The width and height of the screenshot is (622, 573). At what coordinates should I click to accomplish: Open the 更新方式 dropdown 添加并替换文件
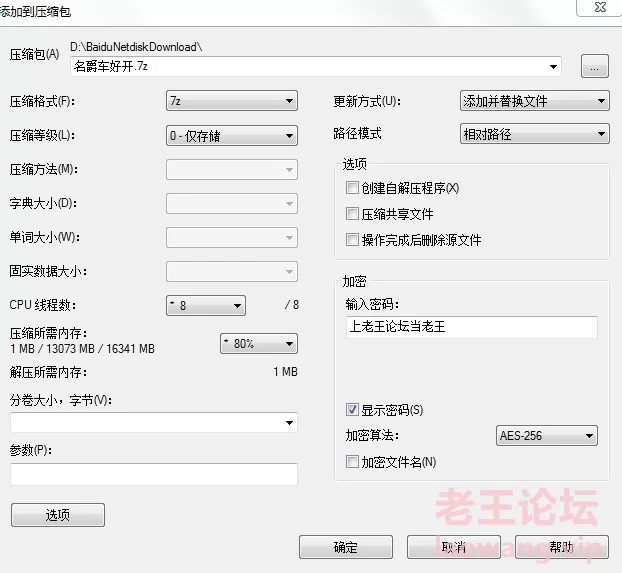(534, 101)
